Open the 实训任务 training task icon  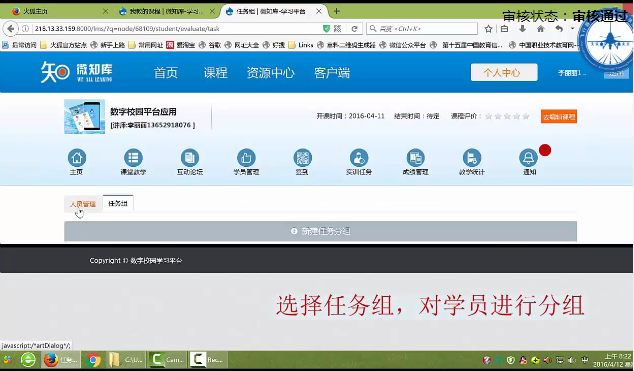point(359,158)
